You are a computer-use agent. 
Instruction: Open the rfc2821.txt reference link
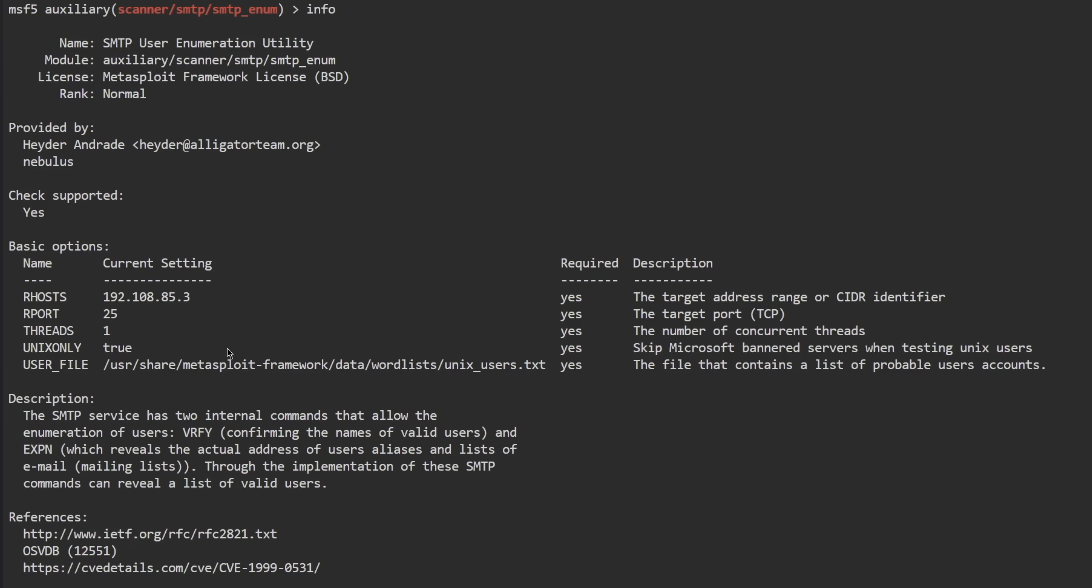click(150, 534)
